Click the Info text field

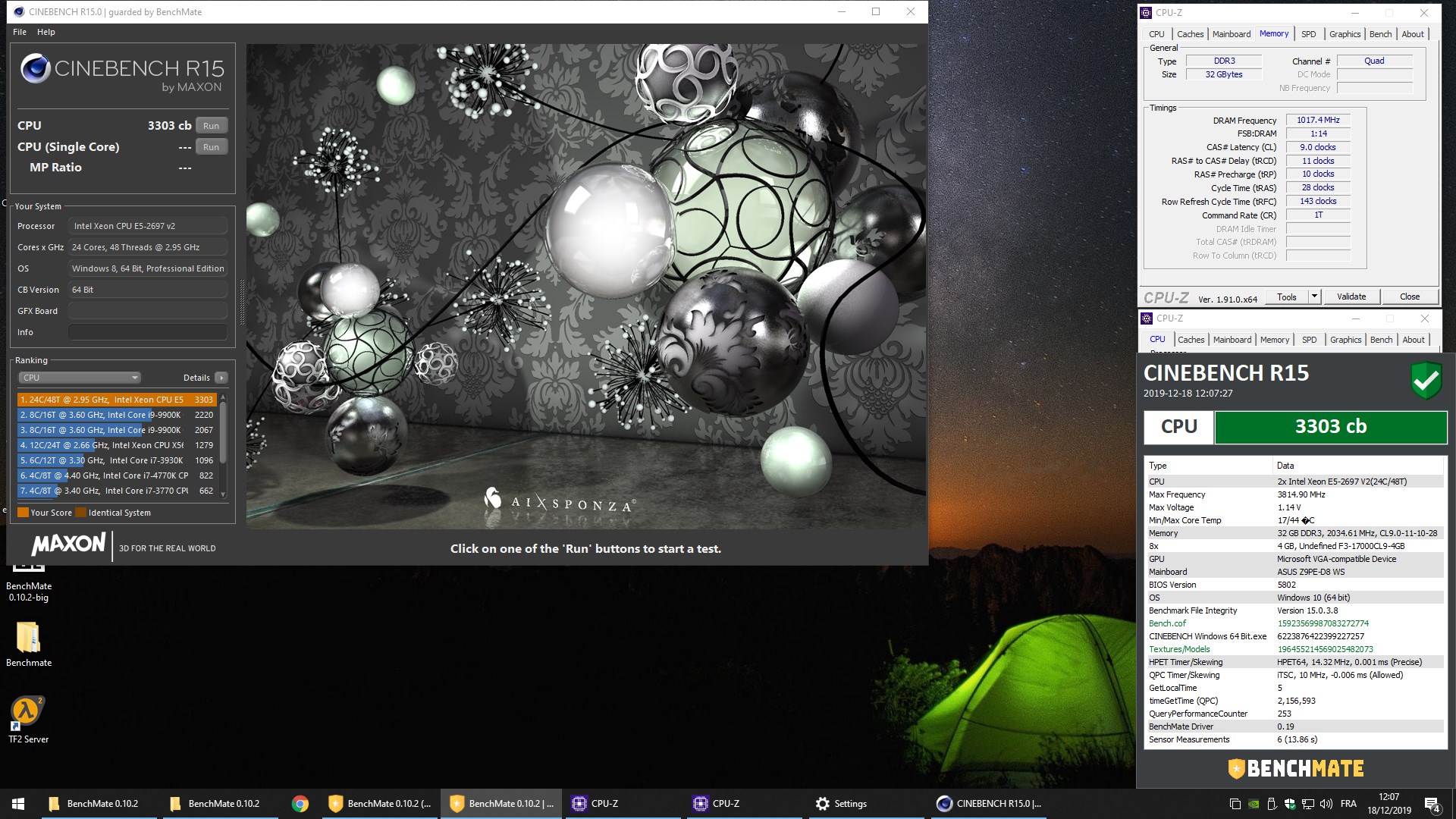(x=148, y=332)
